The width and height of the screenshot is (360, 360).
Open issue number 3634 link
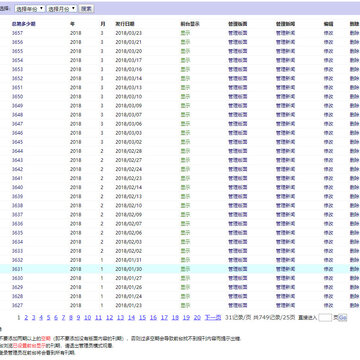pyautogui.click(x=17, y=242)
